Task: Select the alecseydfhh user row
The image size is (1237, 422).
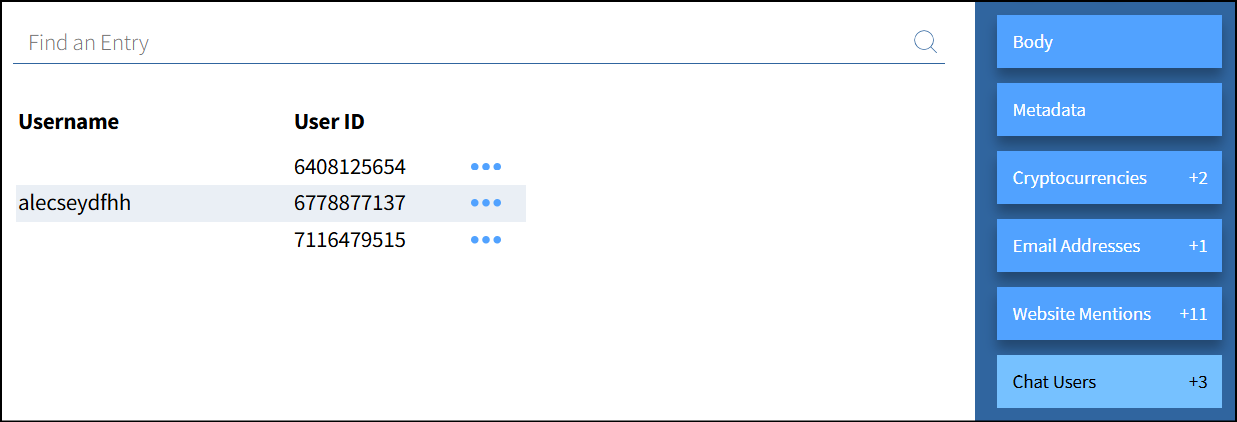Action: coord(75,204)
